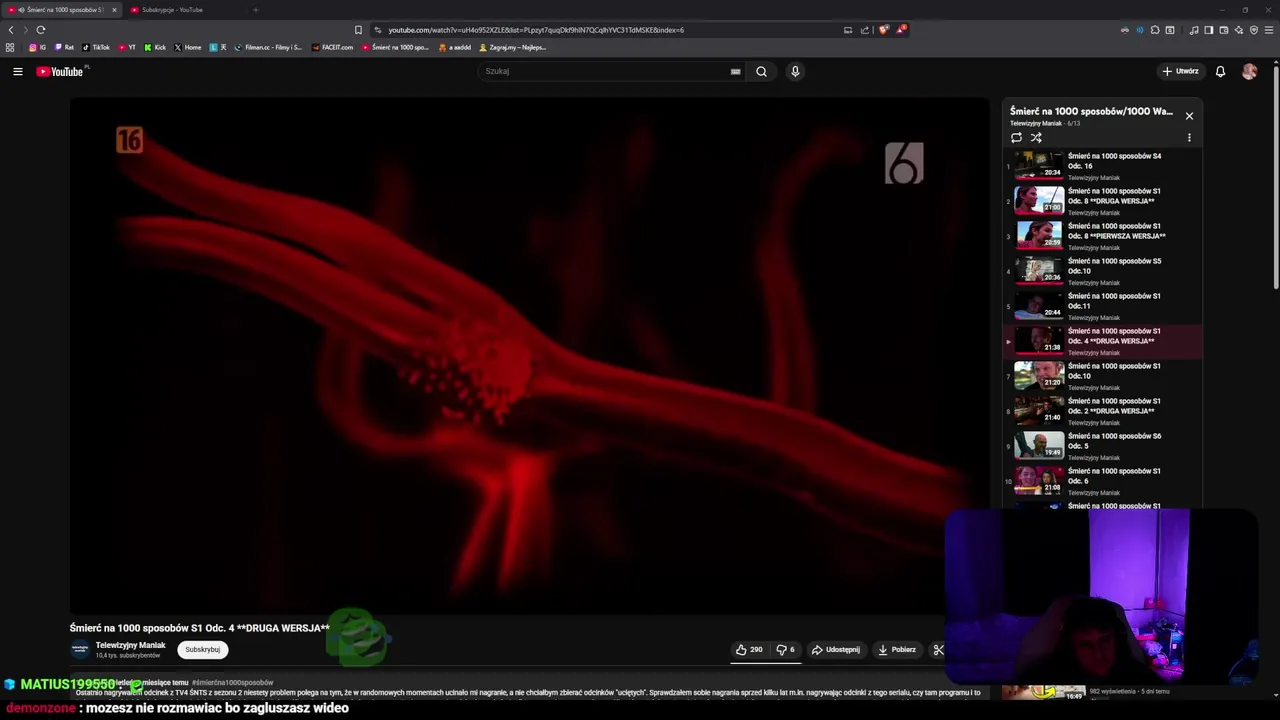Click the Udostępnij share button
This screenshot has height=720, width=1280.
(x=836, y=650)
